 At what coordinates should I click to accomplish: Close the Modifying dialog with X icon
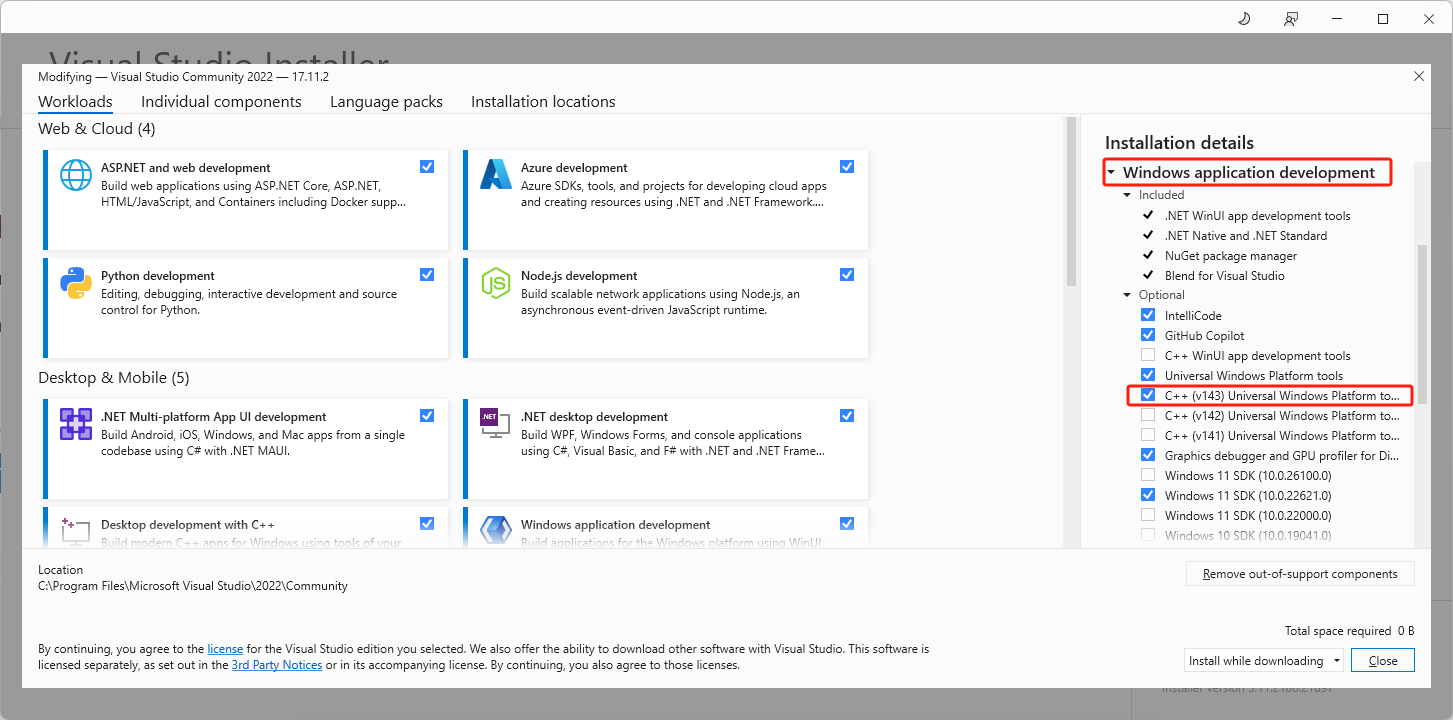pyautogui.click(x=1418, y=77)
